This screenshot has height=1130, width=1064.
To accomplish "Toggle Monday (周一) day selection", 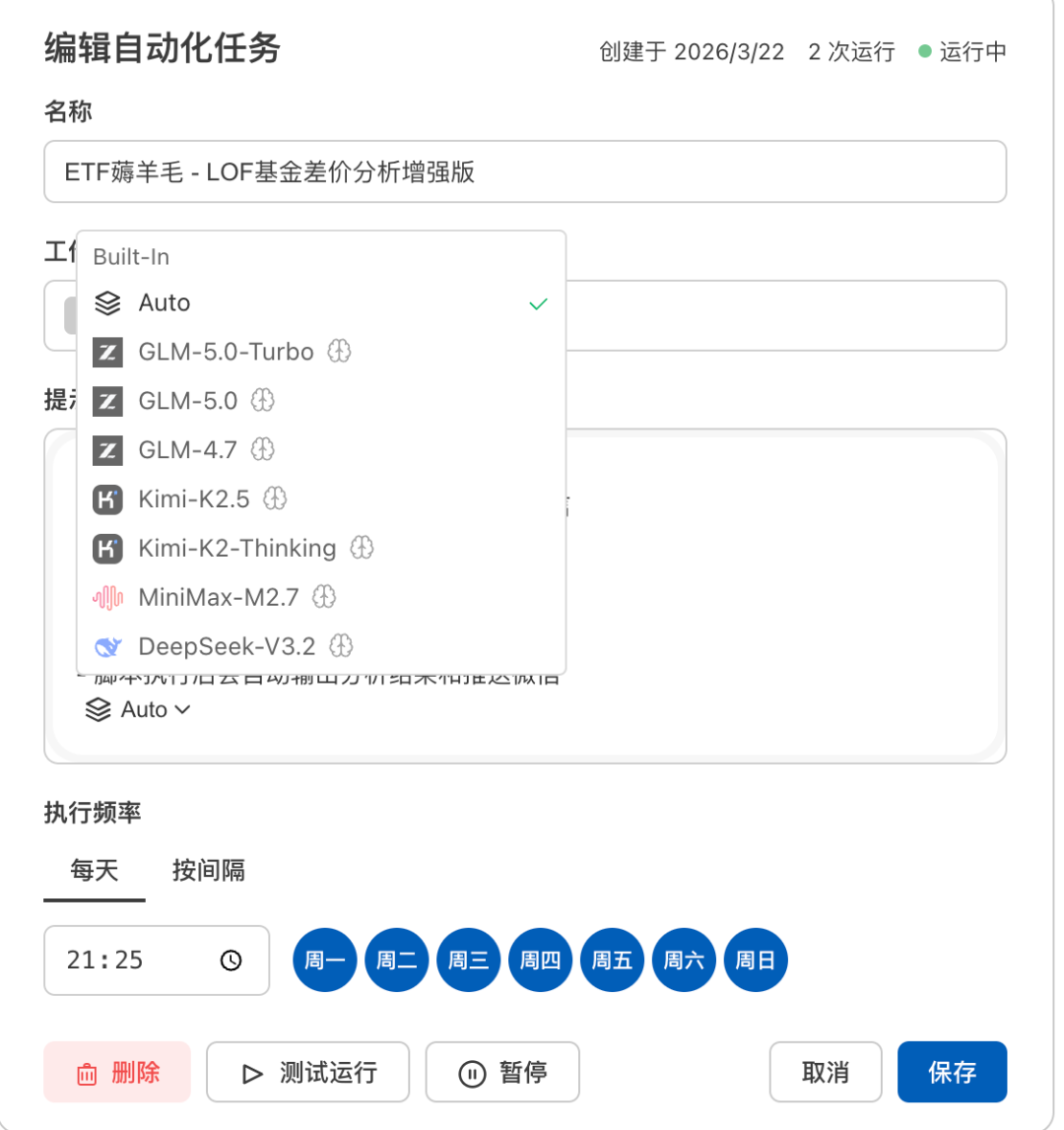I will pos(324,961).
